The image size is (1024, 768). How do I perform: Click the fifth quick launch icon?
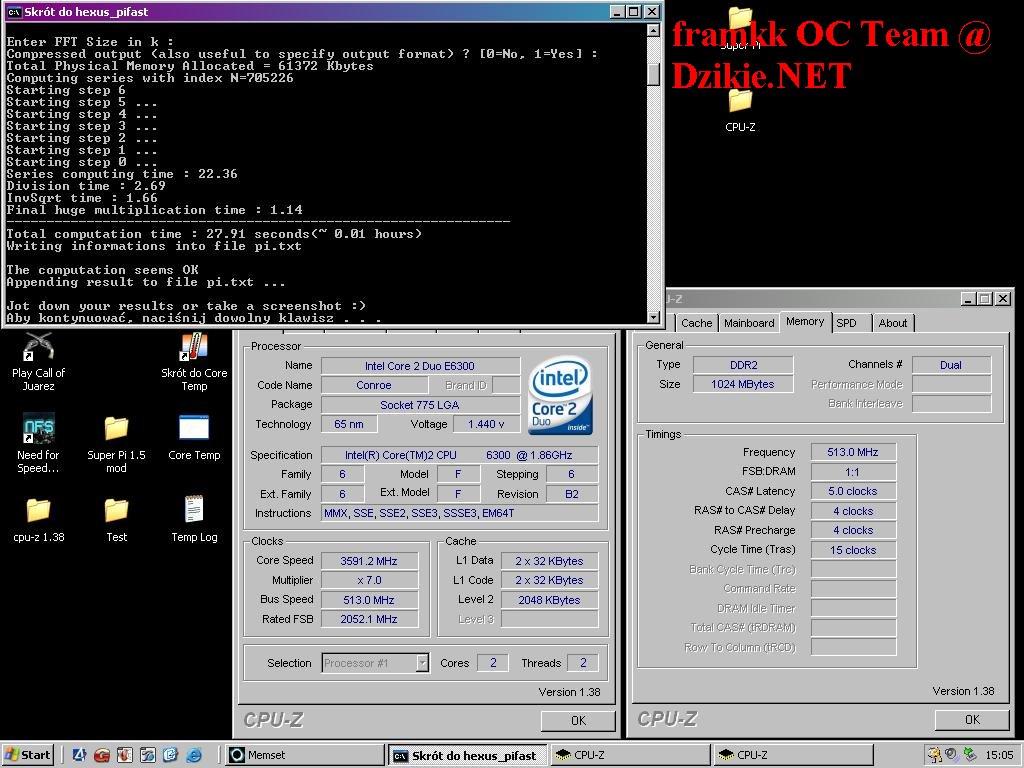170,755
